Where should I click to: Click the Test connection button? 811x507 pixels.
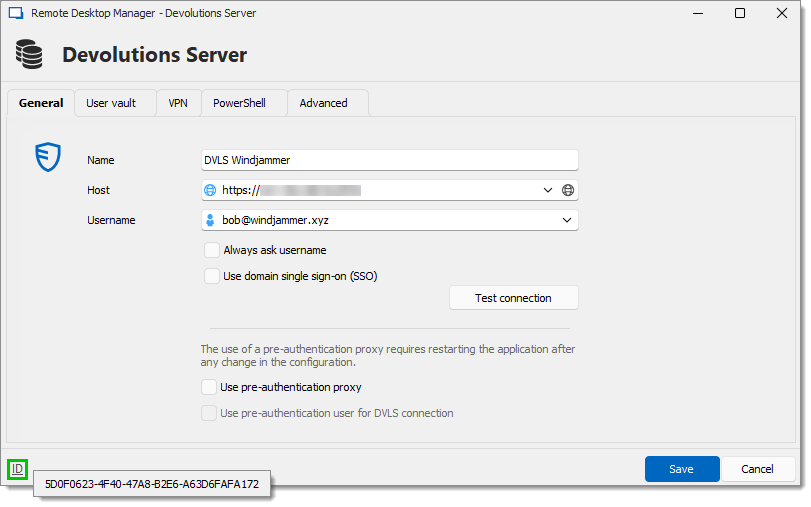coord(514,298)
